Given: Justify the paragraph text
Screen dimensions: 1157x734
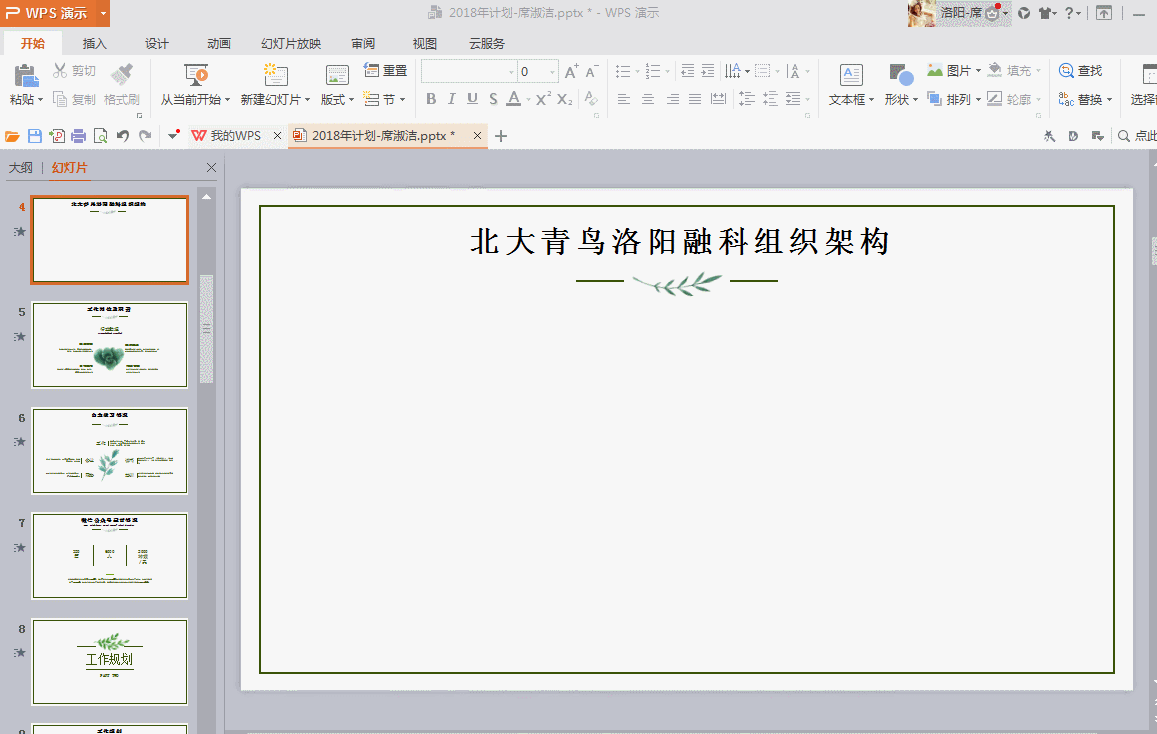Looking at the screenshot, I should (695, 99).
